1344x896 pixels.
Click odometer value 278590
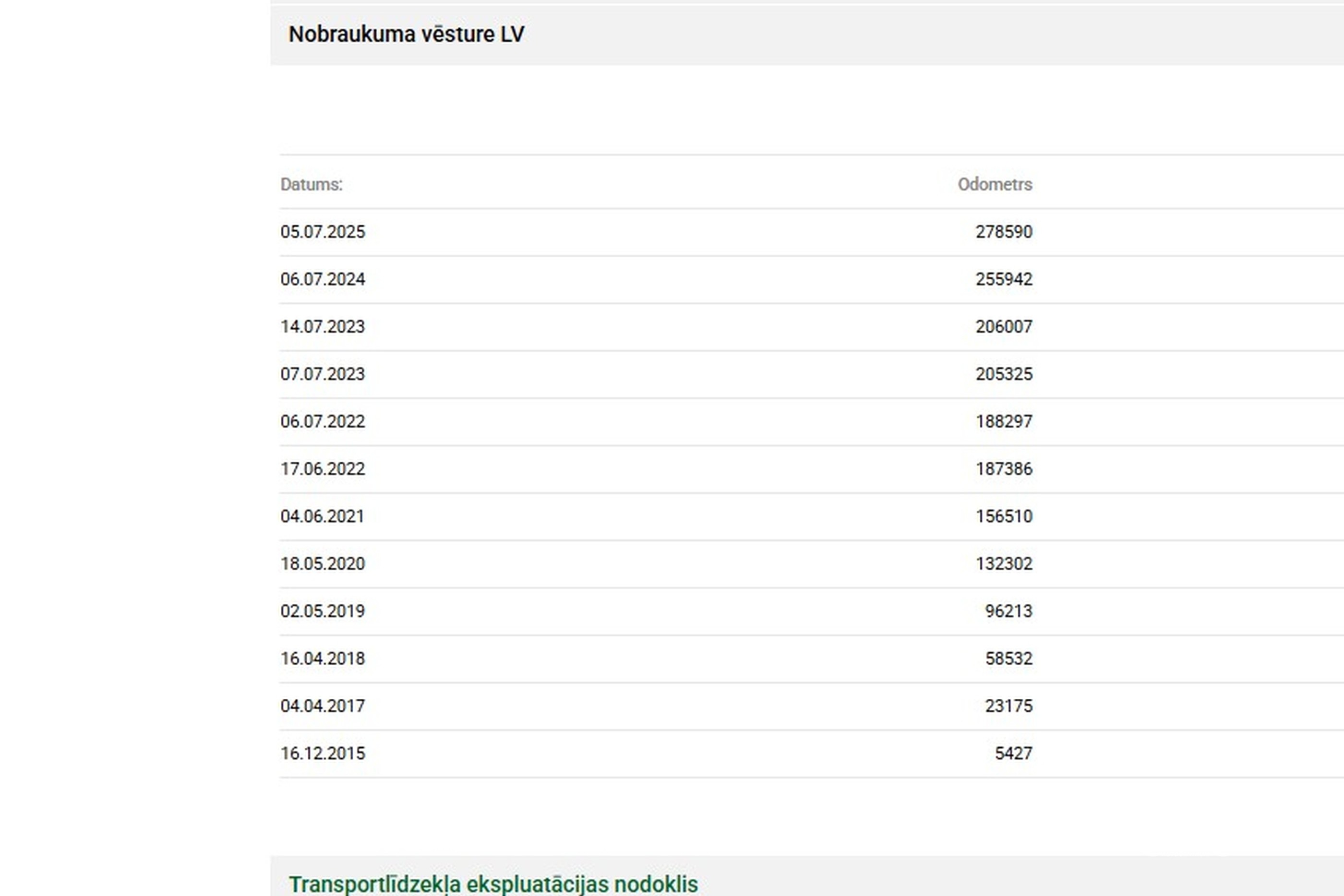point(1003,232)
